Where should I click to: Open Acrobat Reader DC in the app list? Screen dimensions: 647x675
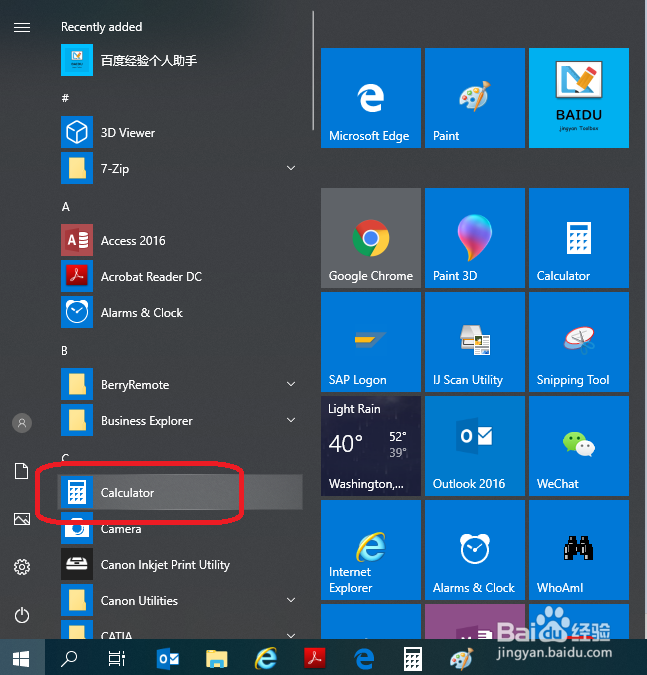(180, 276)
